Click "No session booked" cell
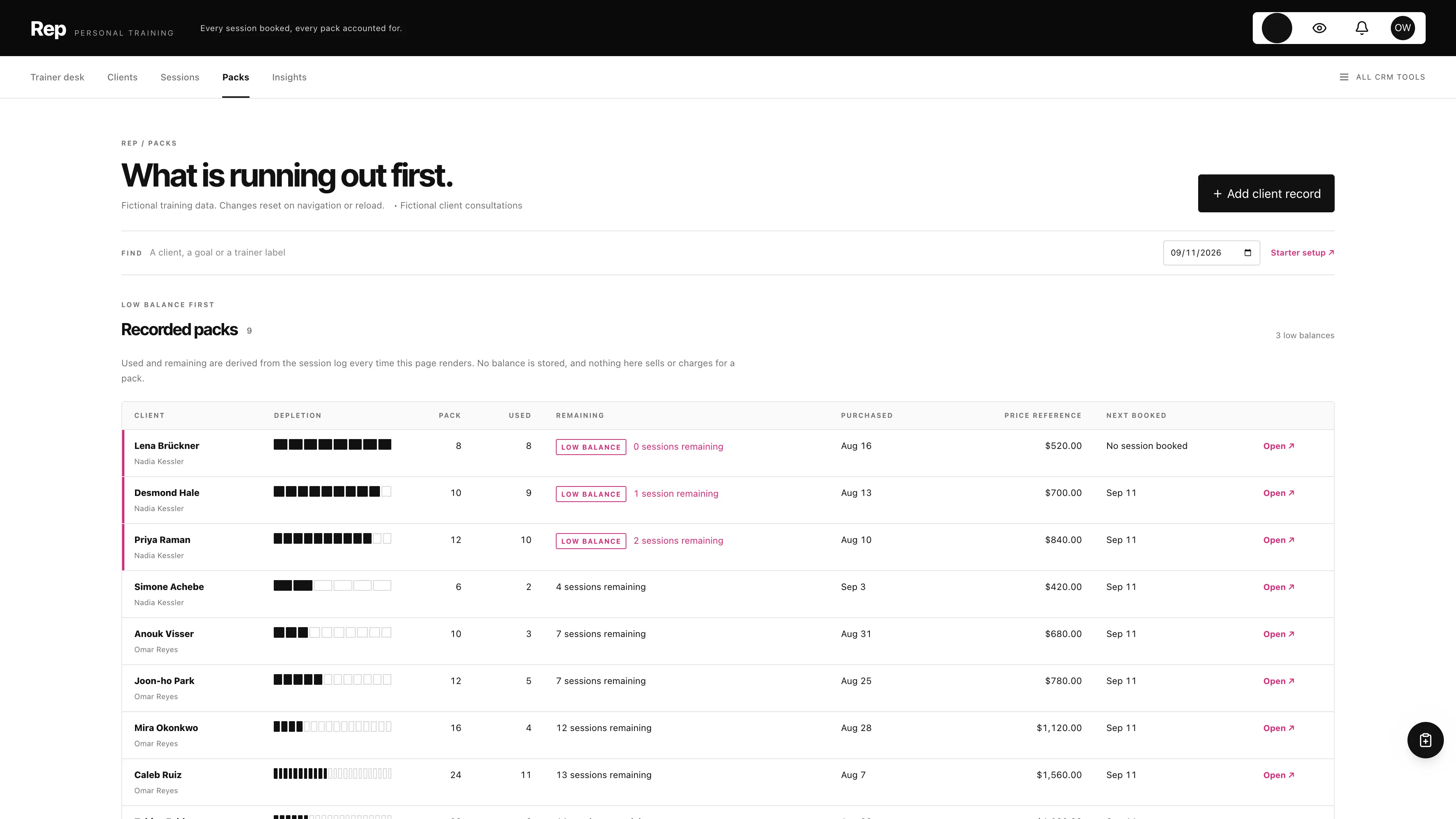The image size is (1456, 819). click(x=1147, y=446)
